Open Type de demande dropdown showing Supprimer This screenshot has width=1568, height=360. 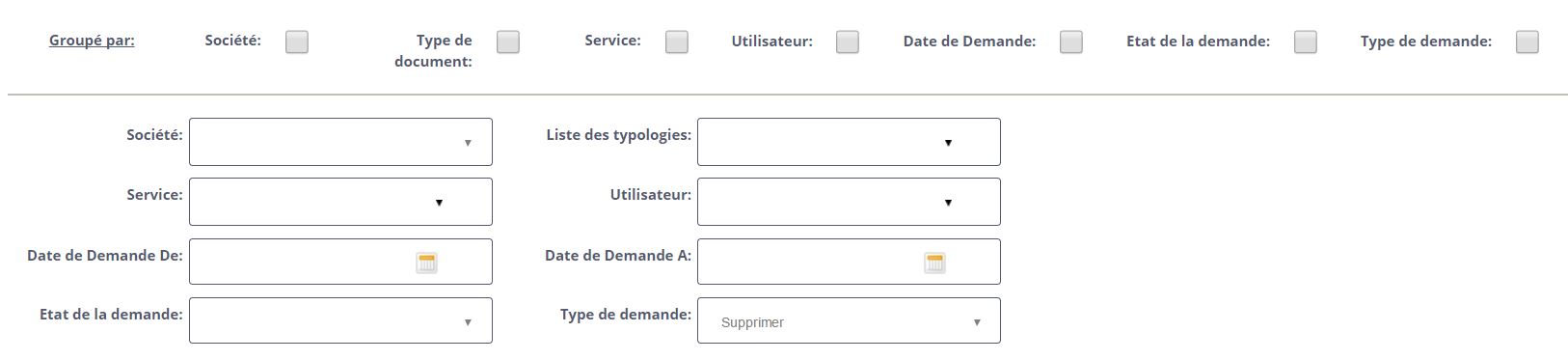[849, 320]
